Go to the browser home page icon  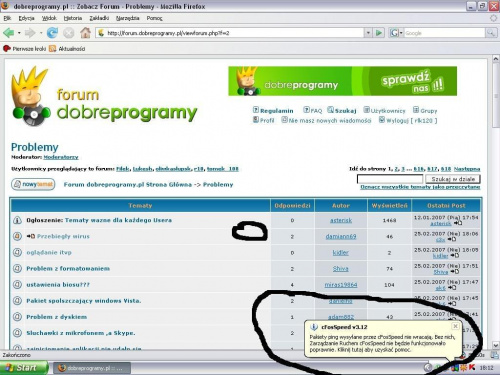point(85,33)
